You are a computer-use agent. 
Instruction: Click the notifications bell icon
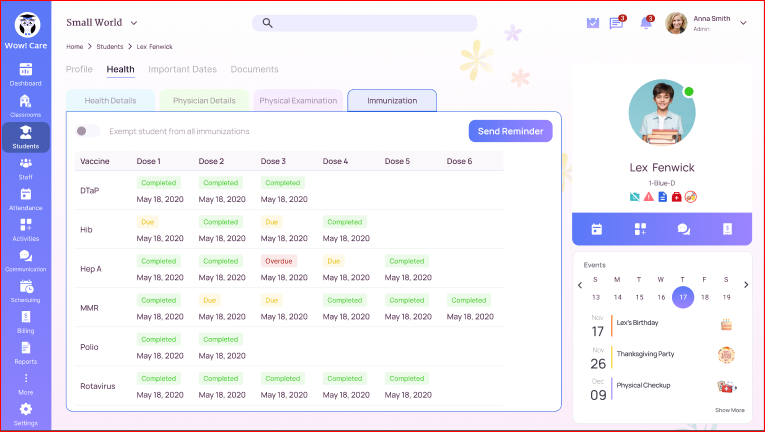click(646, 23)
